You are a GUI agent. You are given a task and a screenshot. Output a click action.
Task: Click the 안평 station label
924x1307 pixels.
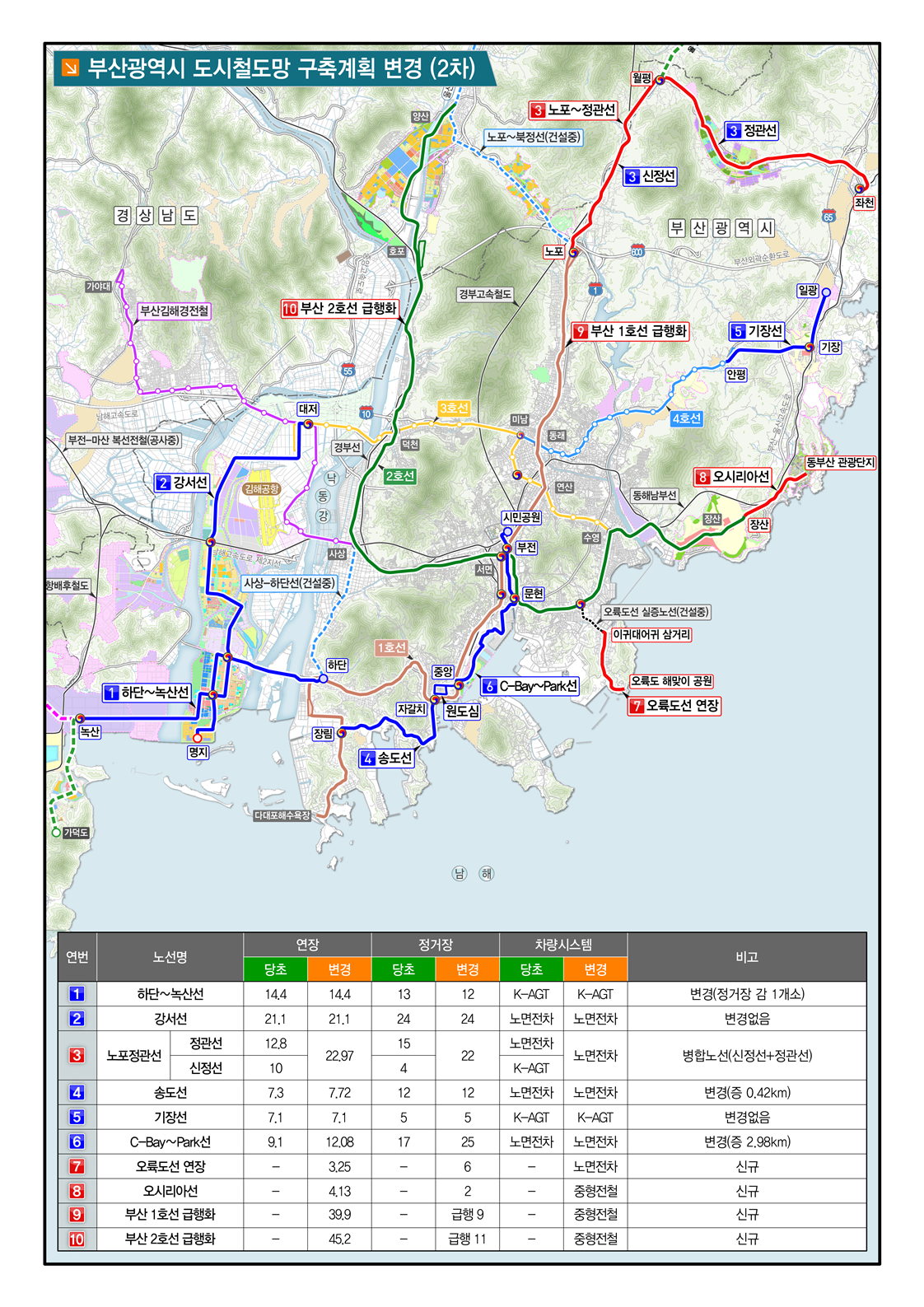[x=736, y=375]
